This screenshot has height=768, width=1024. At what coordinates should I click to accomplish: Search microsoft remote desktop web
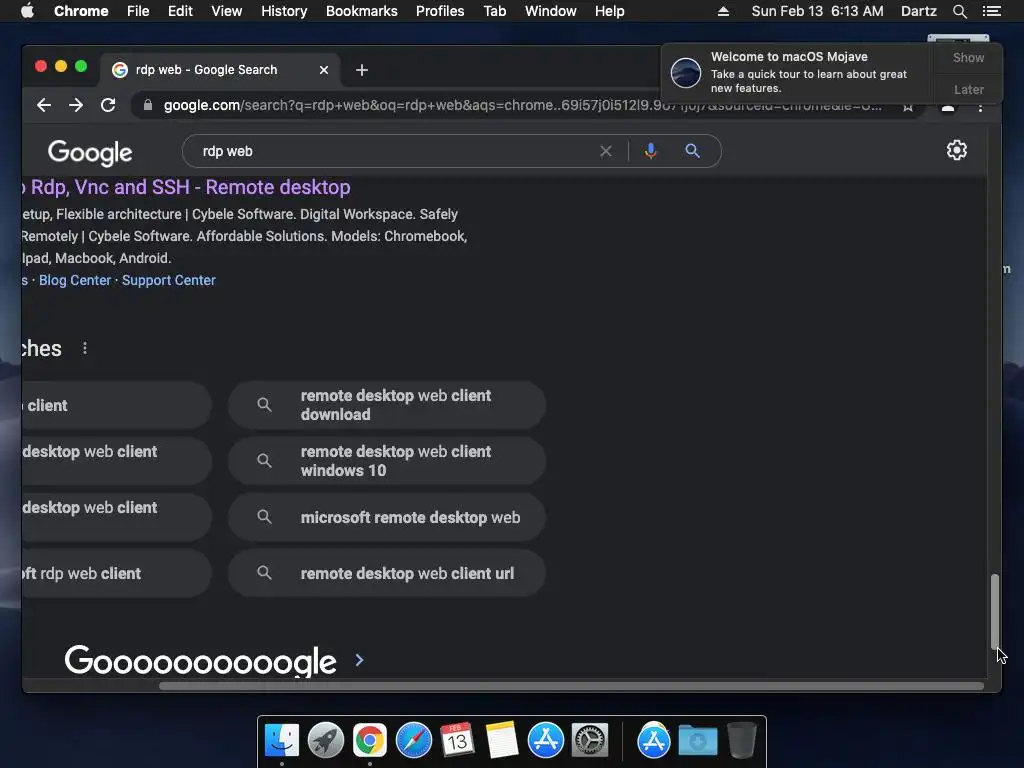[387, 517]
